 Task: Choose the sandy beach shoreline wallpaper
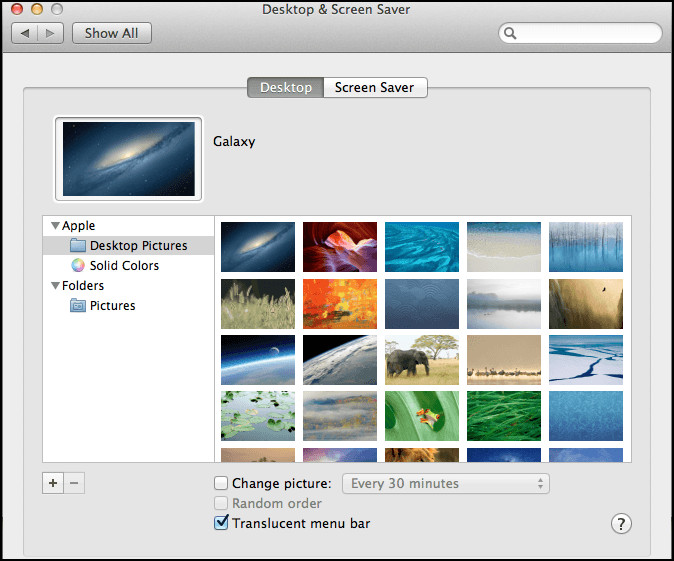click(x=504, y=247)
